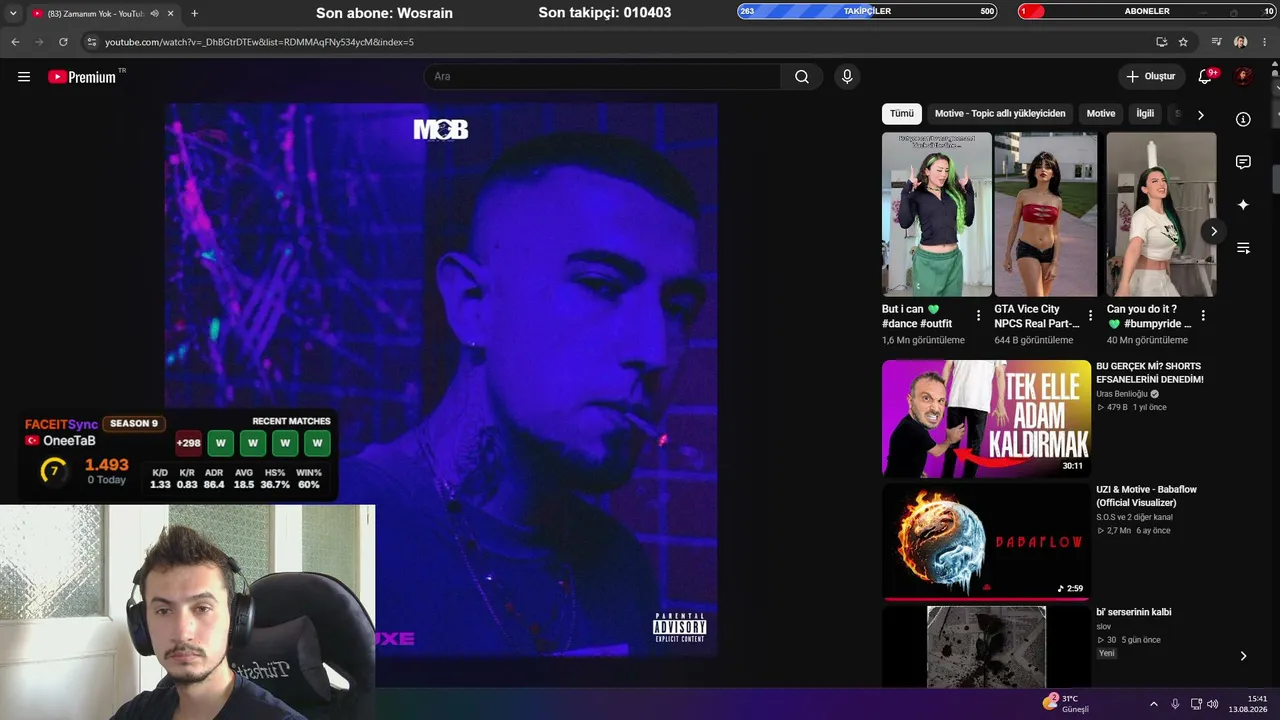
Task: Show hidden system tray icons
Action: pyautogui.click(x=1154, y=704)
